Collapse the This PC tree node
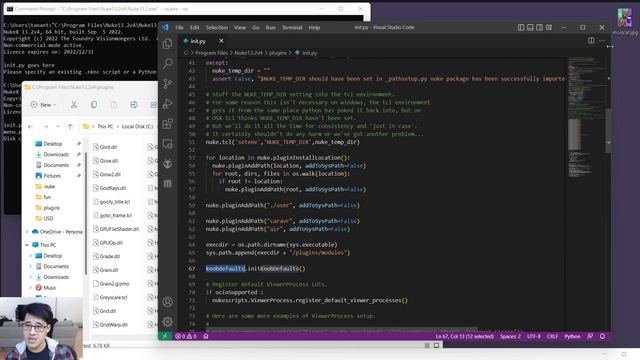 tap(27, 245)
